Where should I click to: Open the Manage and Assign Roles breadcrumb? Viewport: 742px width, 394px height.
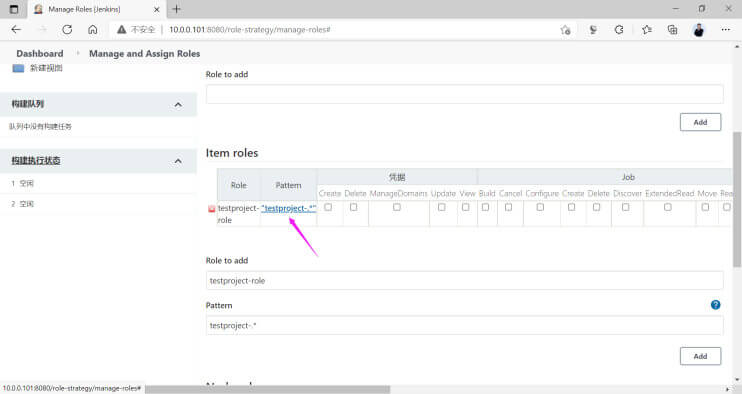[x=144, y=53]
